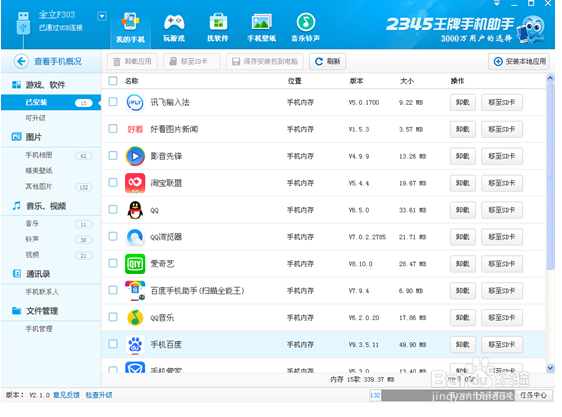Check the QQ浏览器 checkbox
Image resolution: width=562 pixels, height=417 pixels.
pyautogui.click(x=113, y=236)
